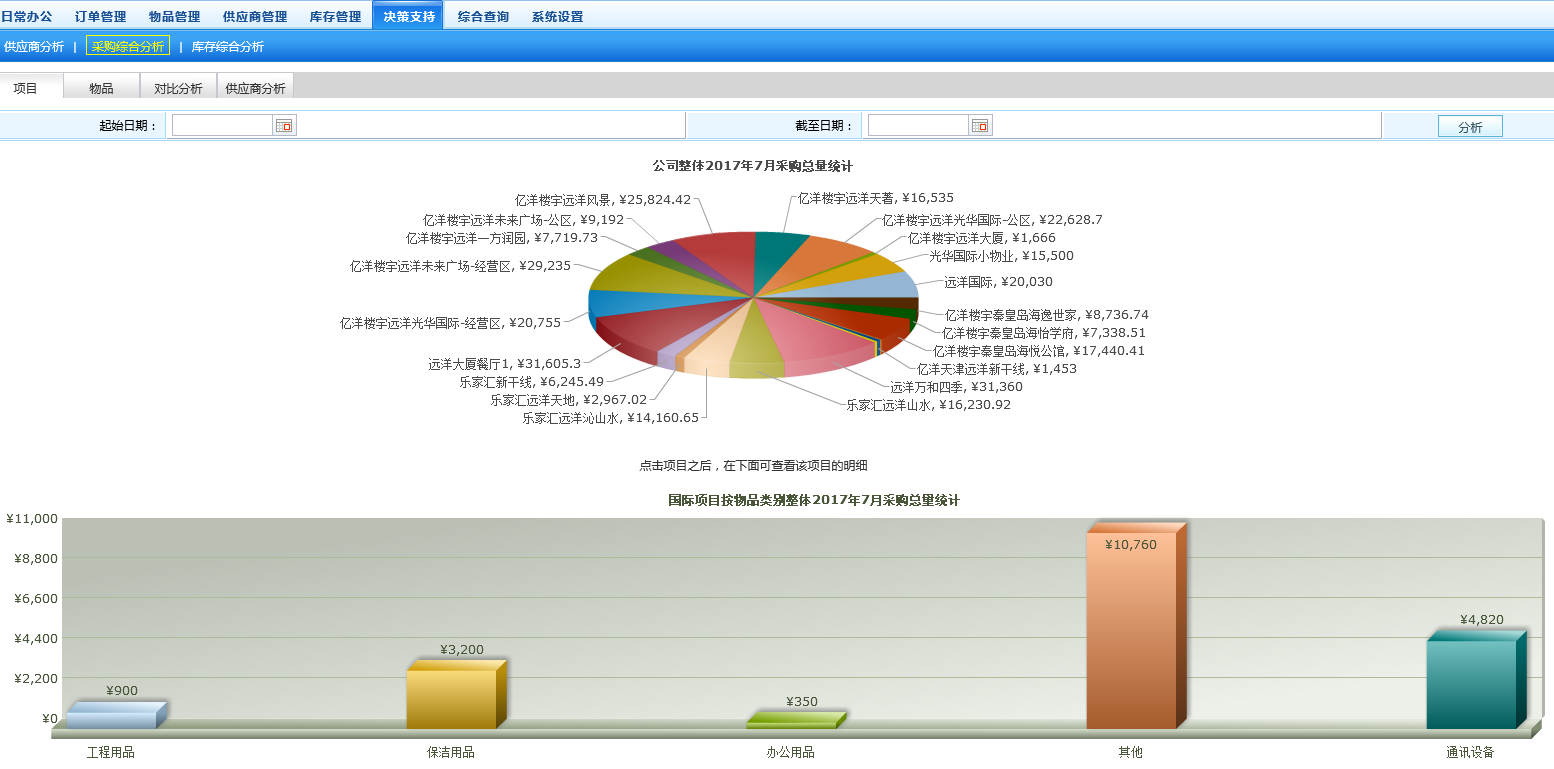Screen dimensions: 1554x769
Task: Open the 日常办公 menu
Action: [27, 16]
